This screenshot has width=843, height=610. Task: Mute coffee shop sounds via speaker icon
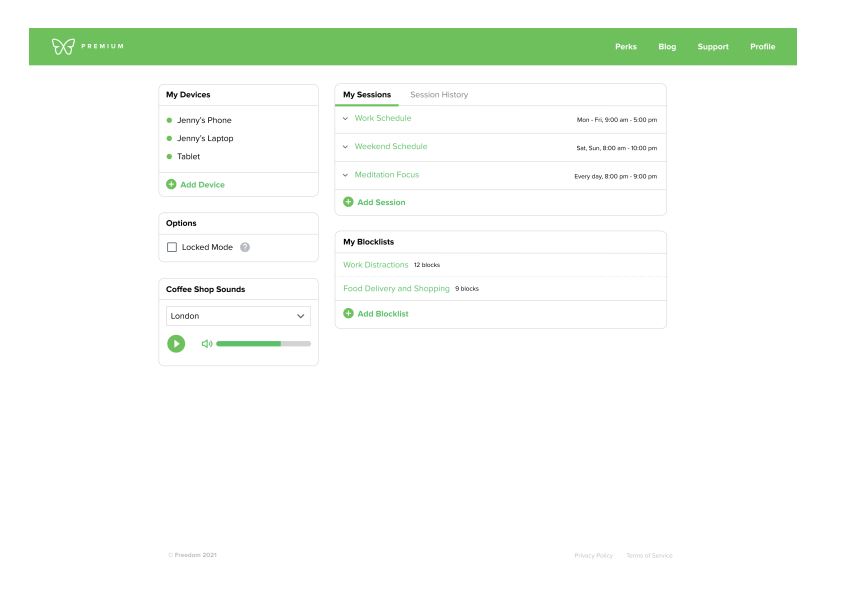pyautogui.click(x=207, y=343)
